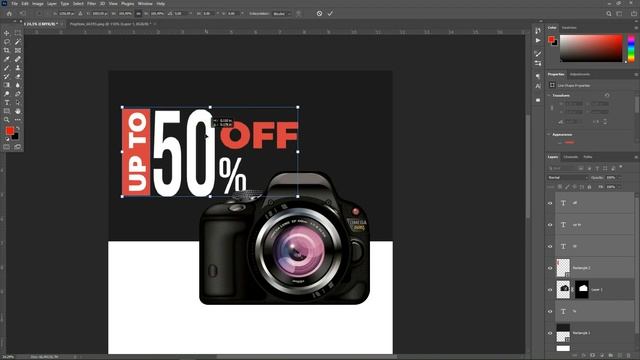Viewport: 640px width, 360px height.
Task: Reset default foreground and background colors
Action: tap(7, 139)
